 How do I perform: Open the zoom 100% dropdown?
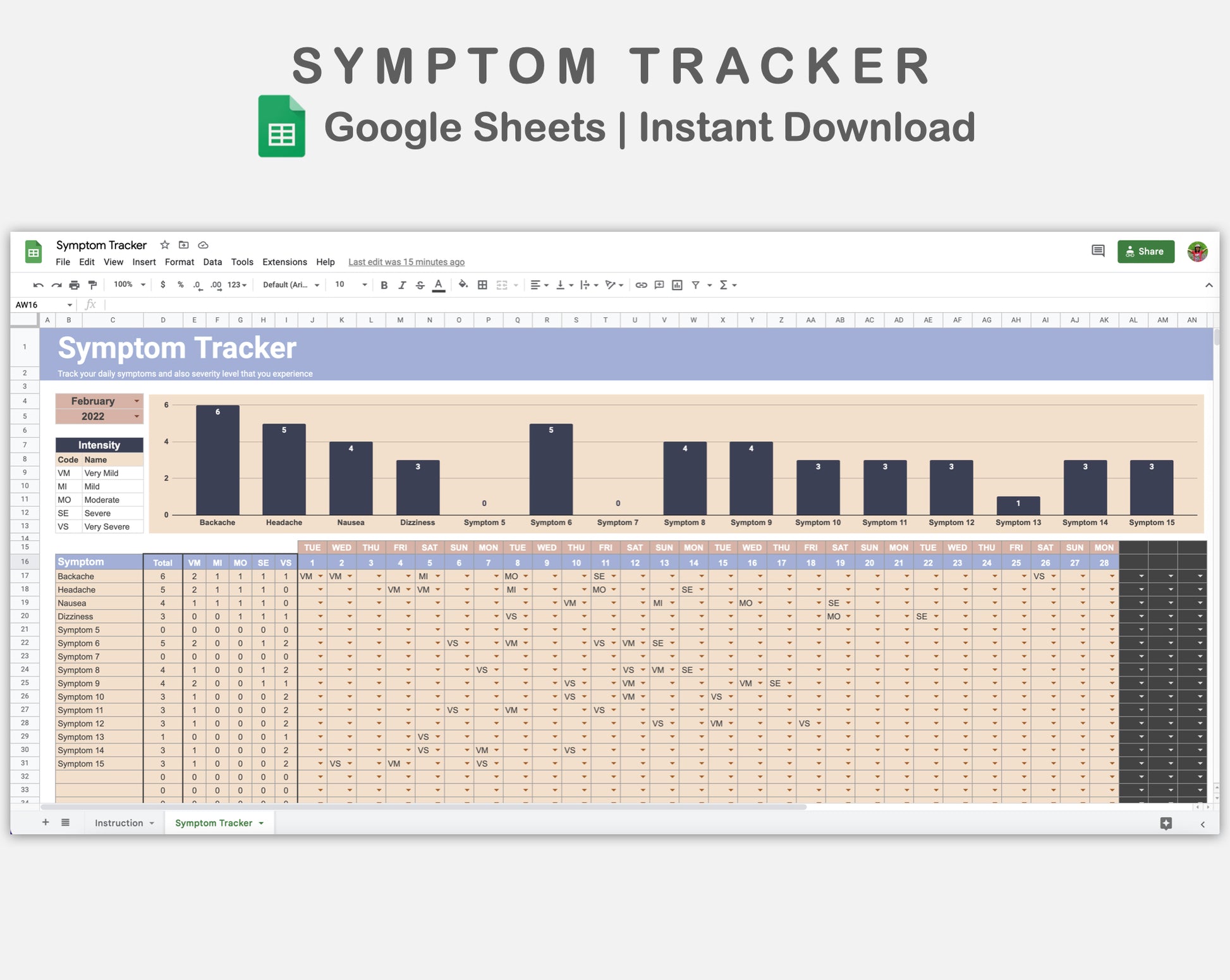click(x=129, y=285)
